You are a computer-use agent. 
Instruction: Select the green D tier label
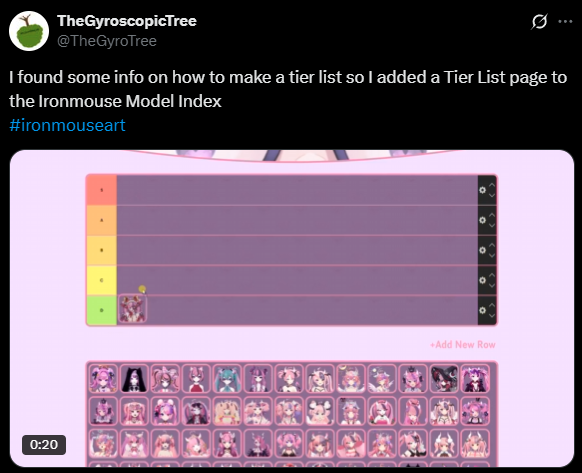(102, 310)
